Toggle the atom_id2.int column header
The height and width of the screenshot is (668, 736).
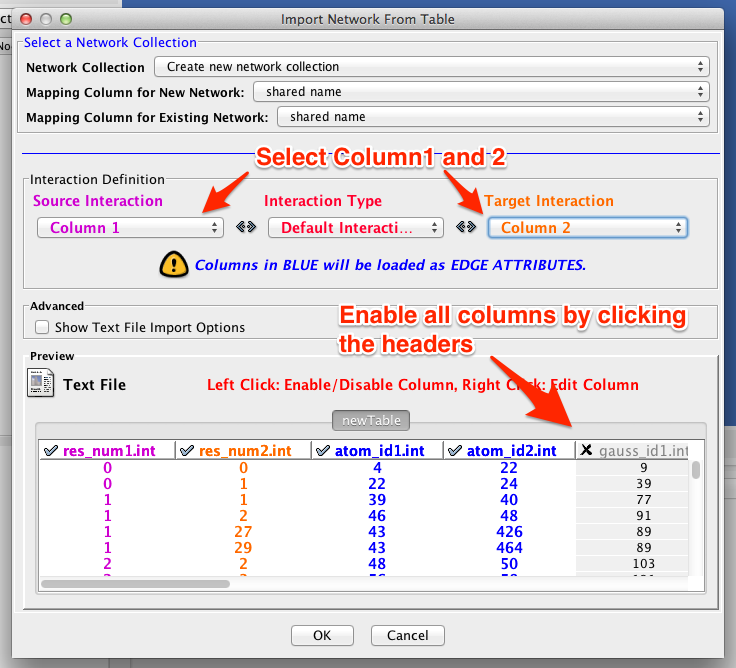[x=509, y=451]
